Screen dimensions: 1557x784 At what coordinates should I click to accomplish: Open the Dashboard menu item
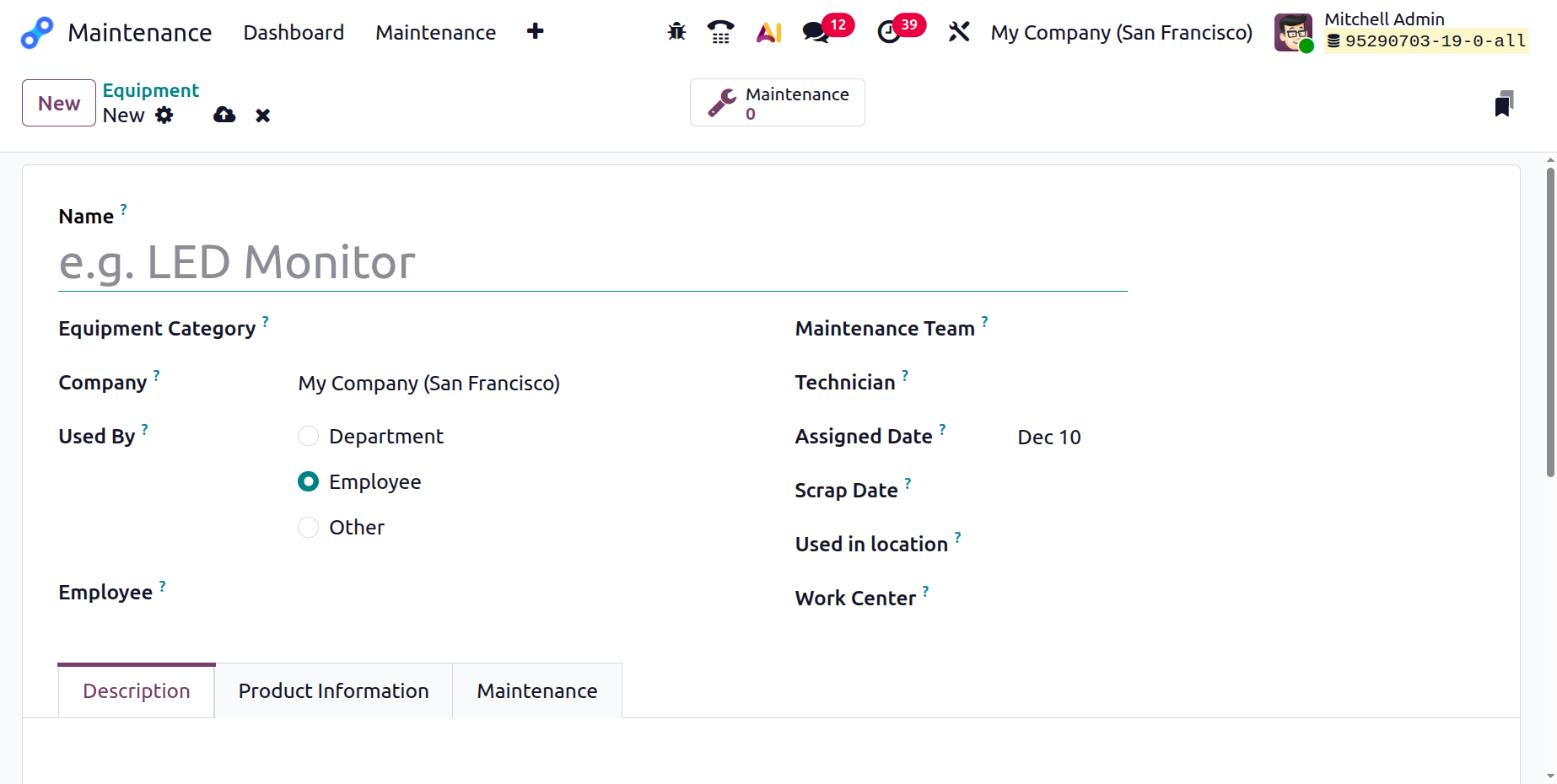click(x=294, y=32)
